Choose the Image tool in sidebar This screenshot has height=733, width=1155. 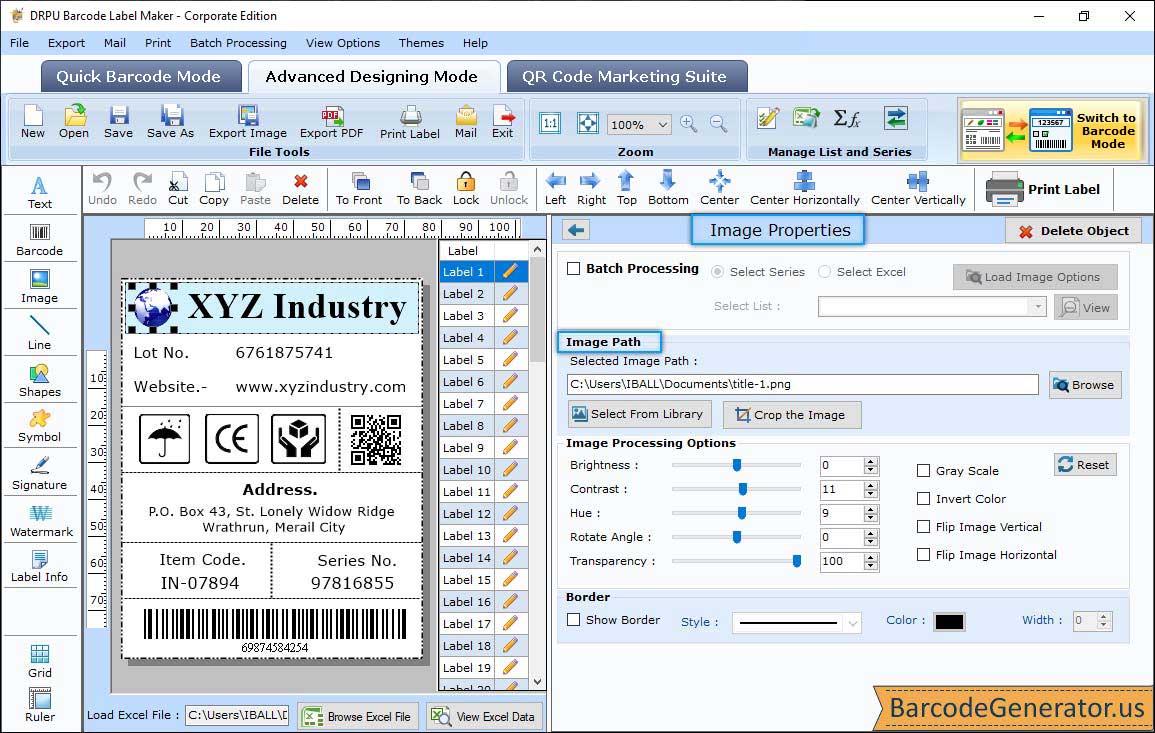[x=40, y=287]
